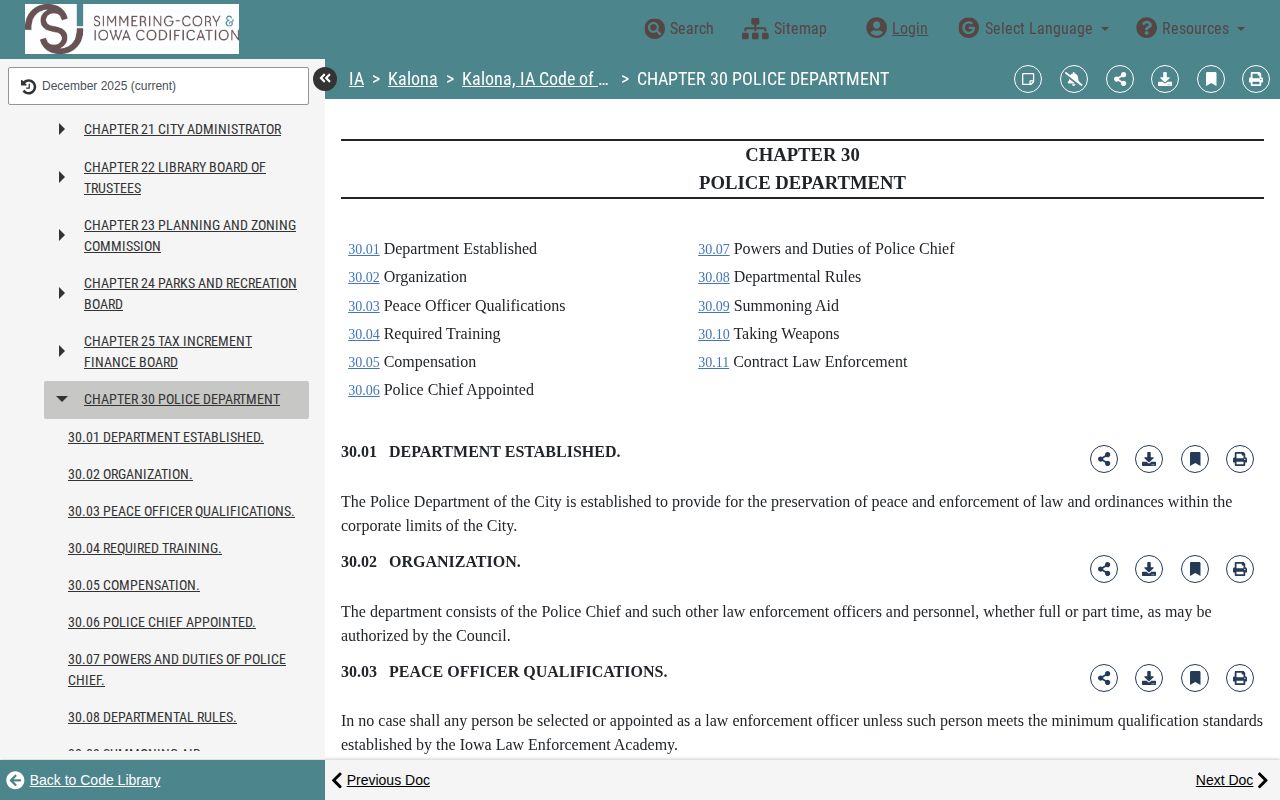This screenshot has width=1280, height=800.
Task: Click the Login link
Action: point(897,29)
